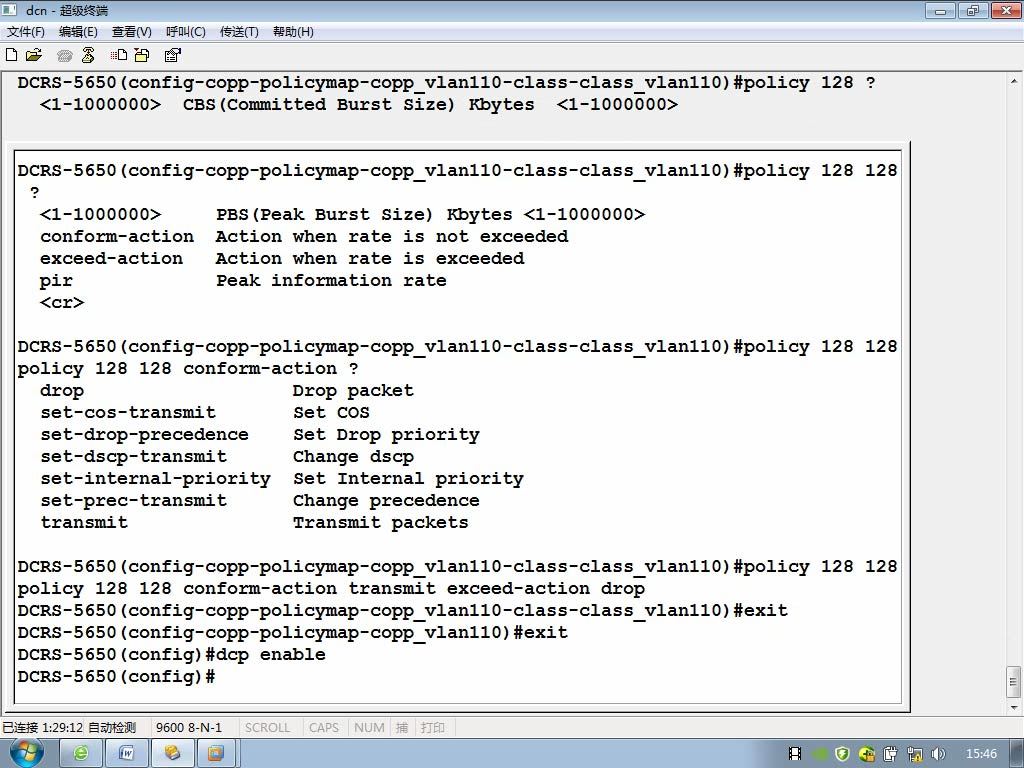The width and height of the screenshot is (1024, 768).
Task: Click the 'conform-action transmit exceed-action drop' line
Action: pyautogui.click(x=331, y=588)
